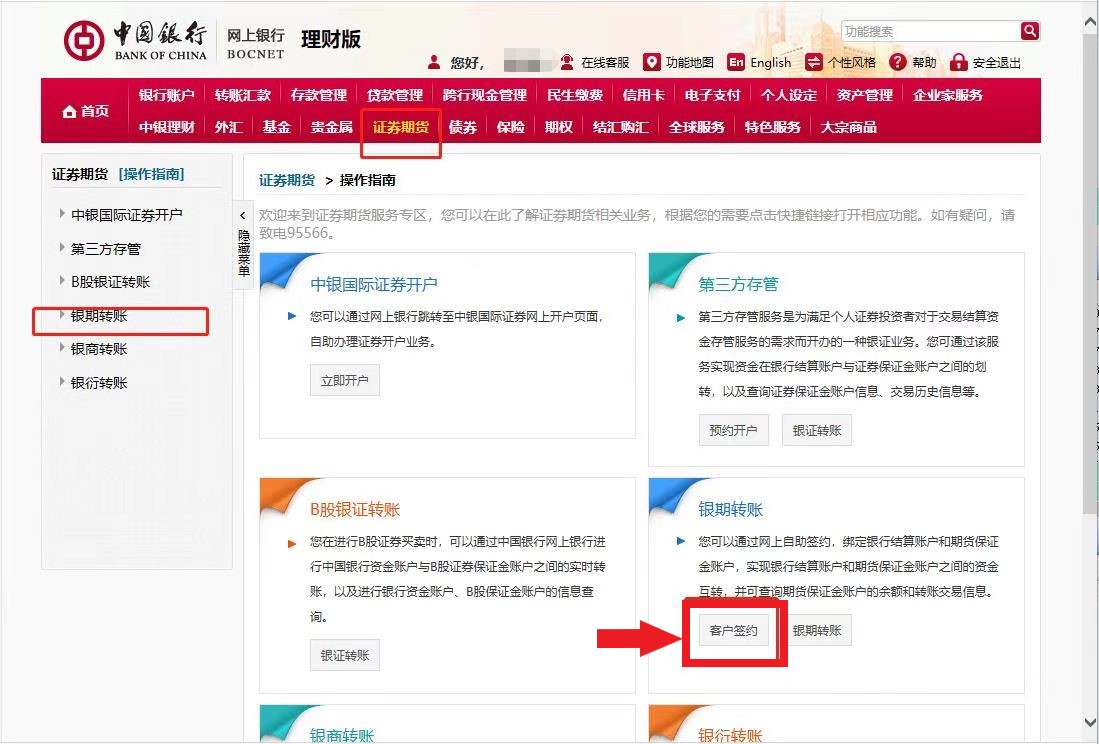This screenshot has width=1099, height=744.
Task: Switch language via English icon
Action: (x=736, y=62)
